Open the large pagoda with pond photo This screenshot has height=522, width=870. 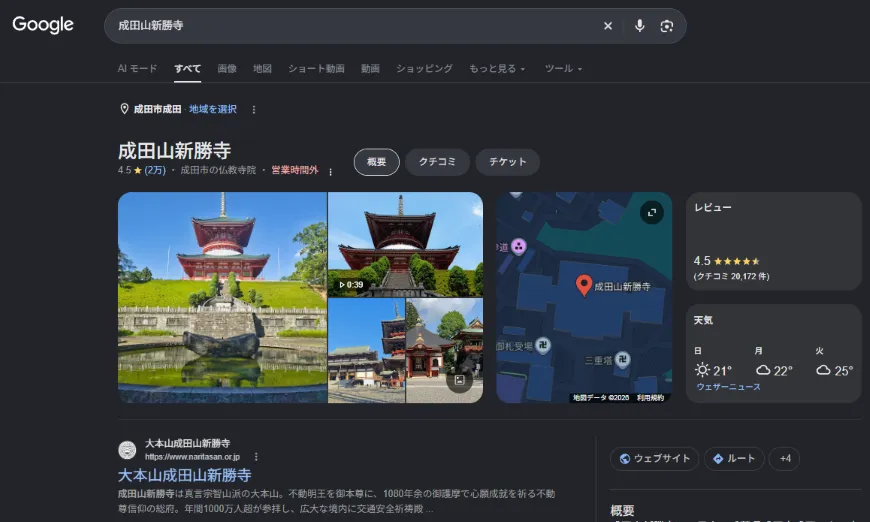tap(222, 297)
